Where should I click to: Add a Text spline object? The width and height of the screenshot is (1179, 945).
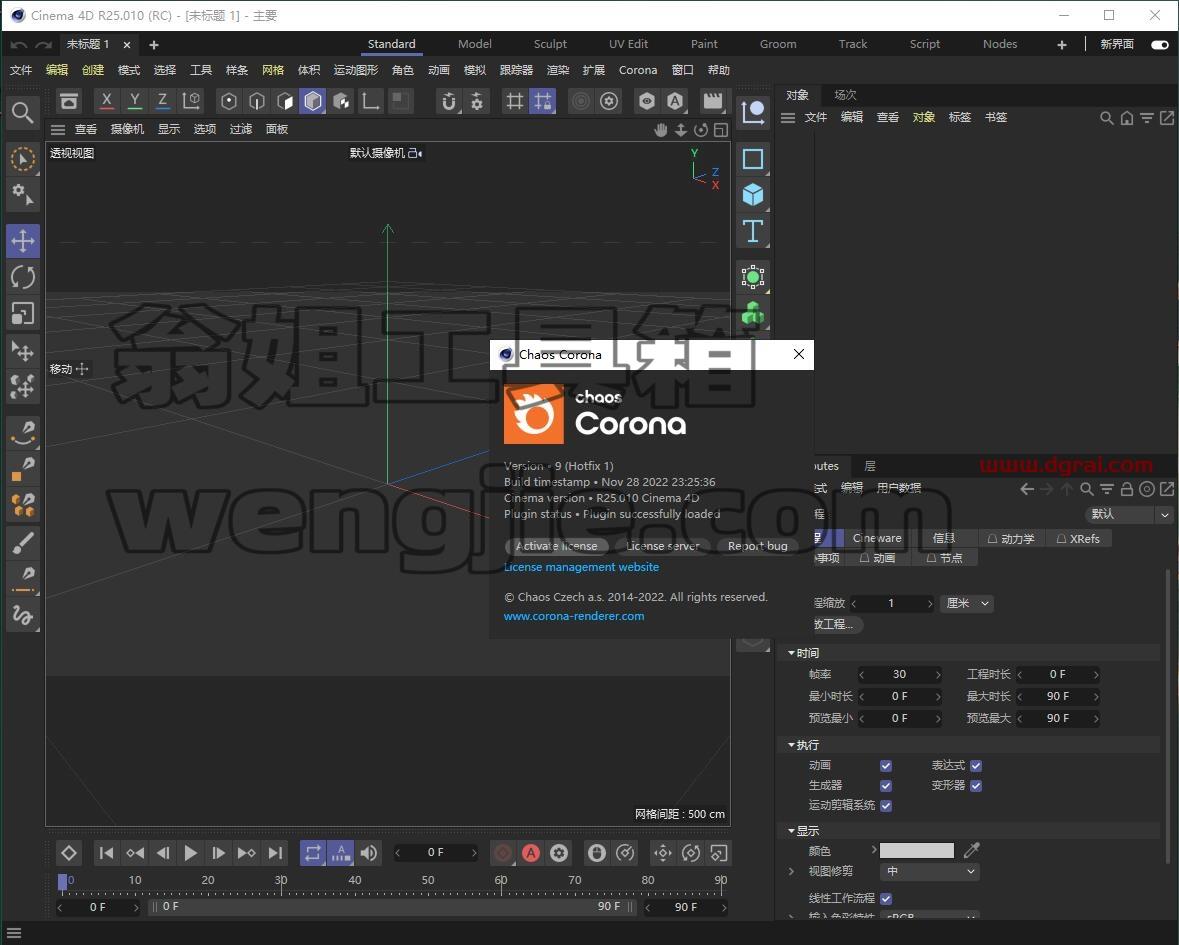coord(753,232)
